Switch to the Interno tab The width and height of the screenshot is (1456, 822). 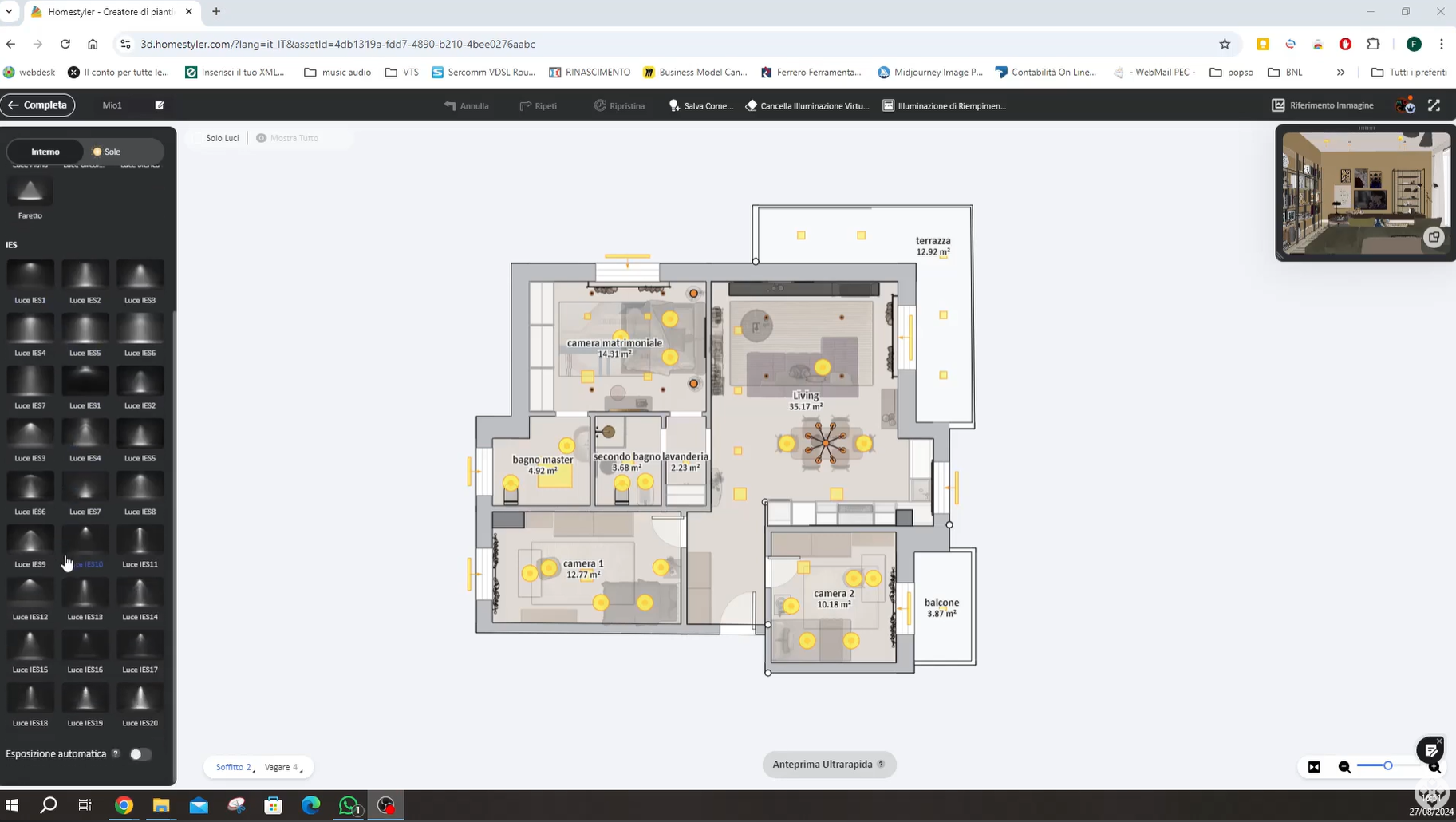(x=45, y=152)
